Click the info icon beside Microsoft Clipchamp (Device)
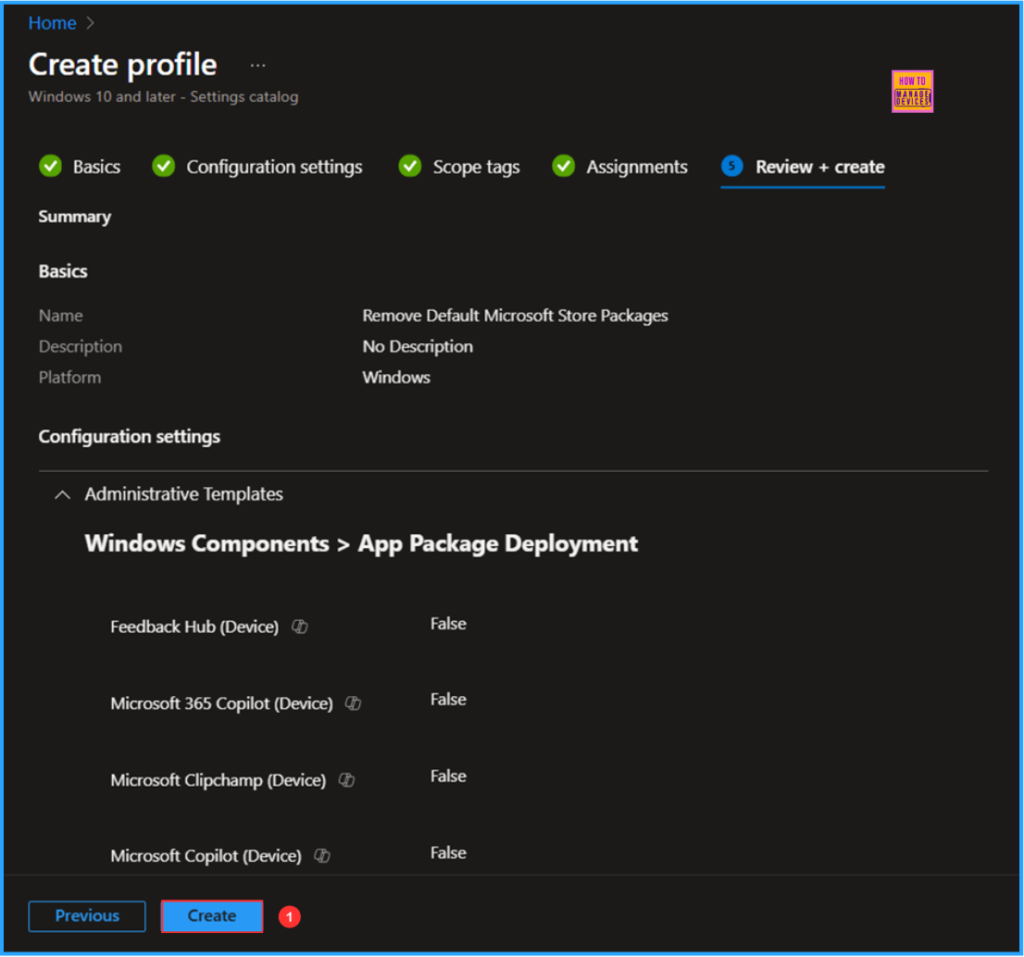 (346, 780)
